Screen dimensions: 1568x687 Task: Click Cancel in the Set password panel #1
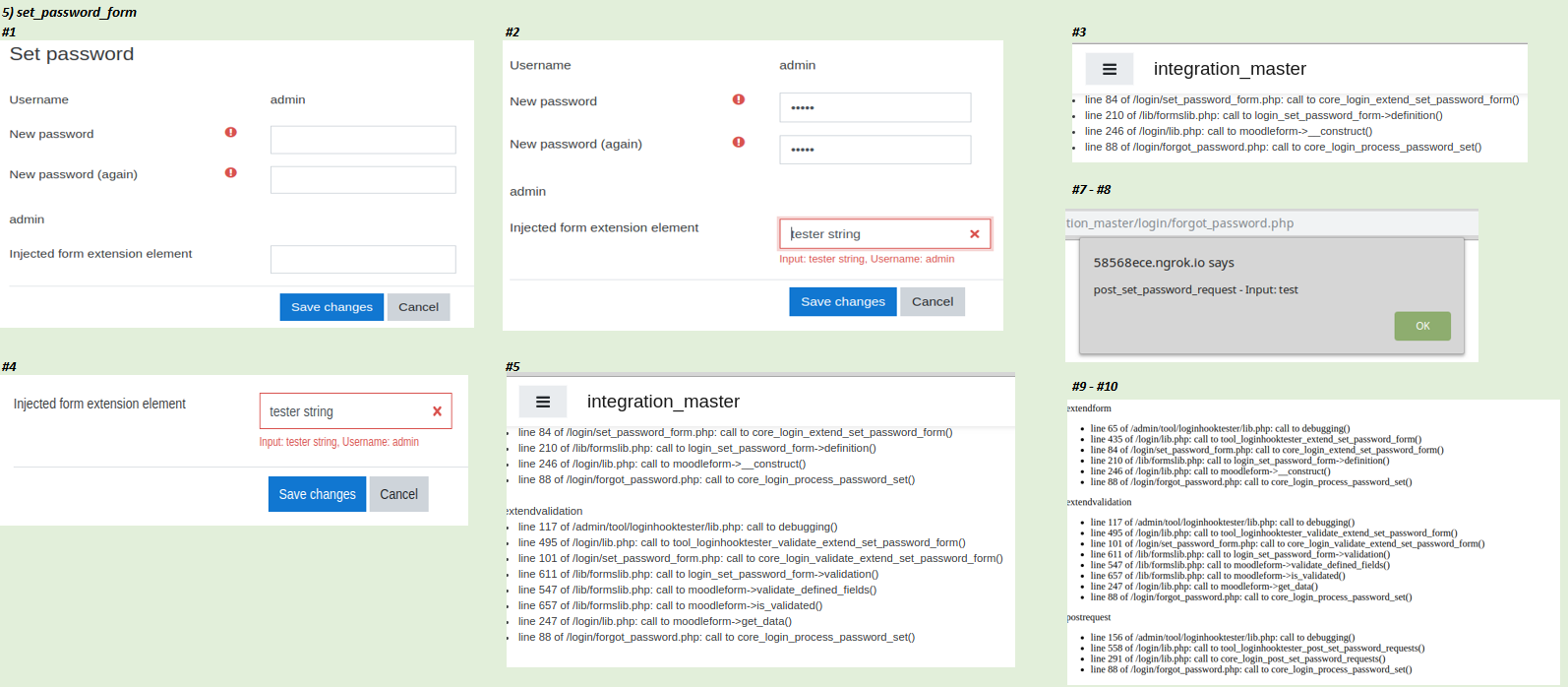click(x=418, y=307)
